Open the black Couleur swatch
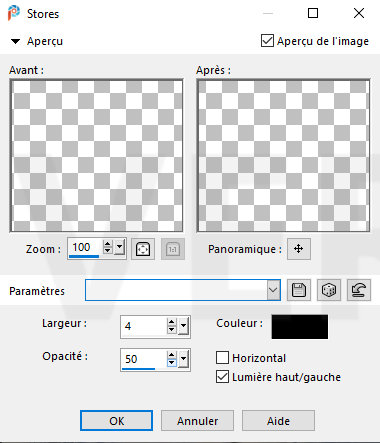The height and width of the screenshot is (443, 380). tap(300, 327)
